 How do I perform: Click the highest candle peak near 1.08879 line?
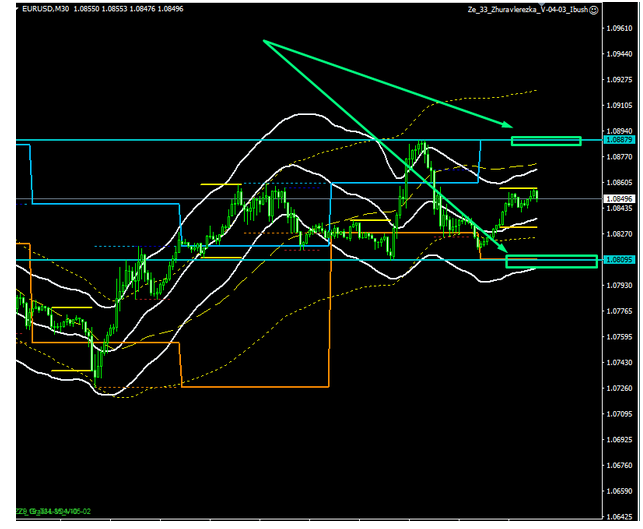click(424, 145)
